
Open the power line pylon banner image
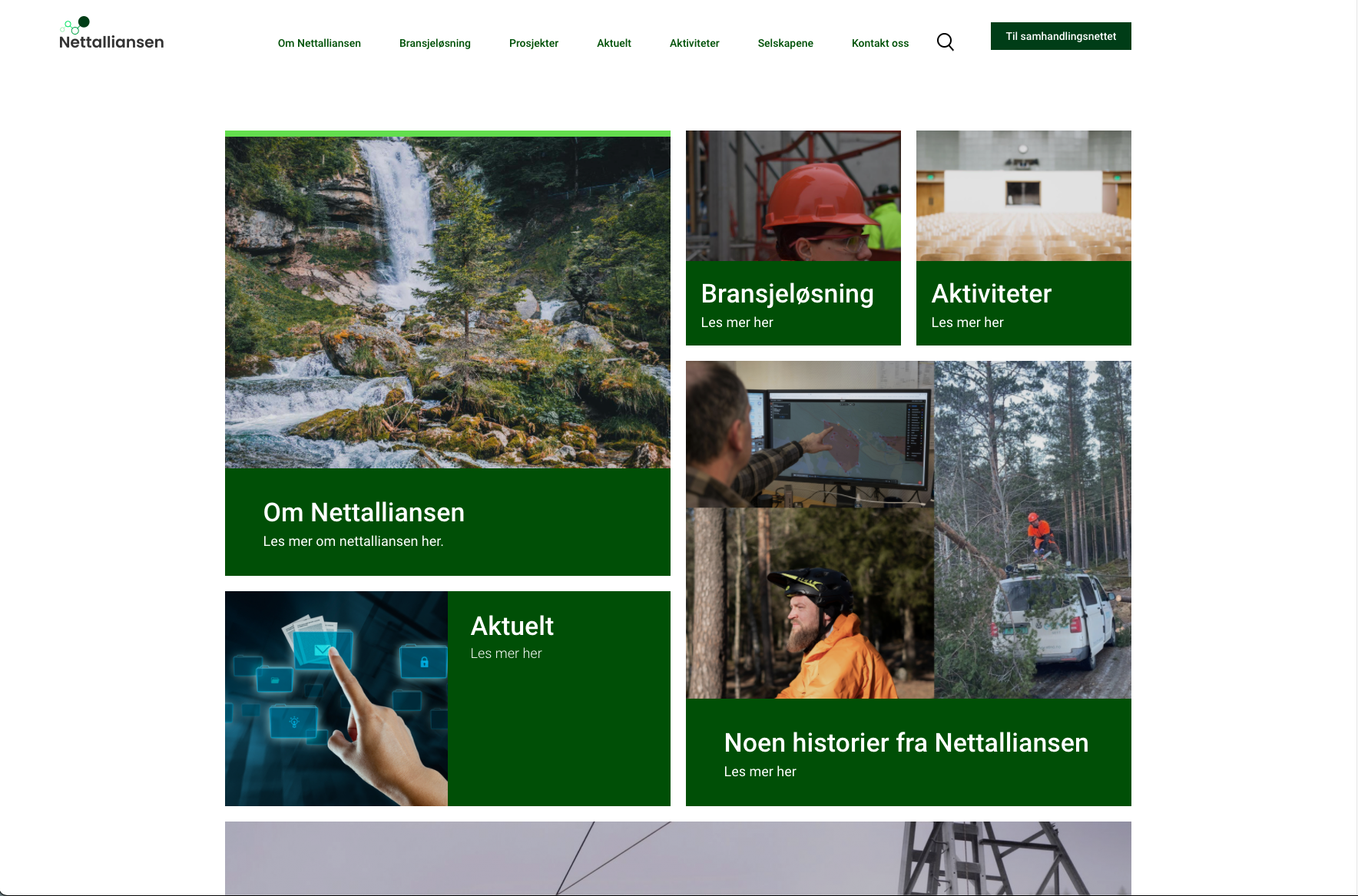tap(678, 858)
